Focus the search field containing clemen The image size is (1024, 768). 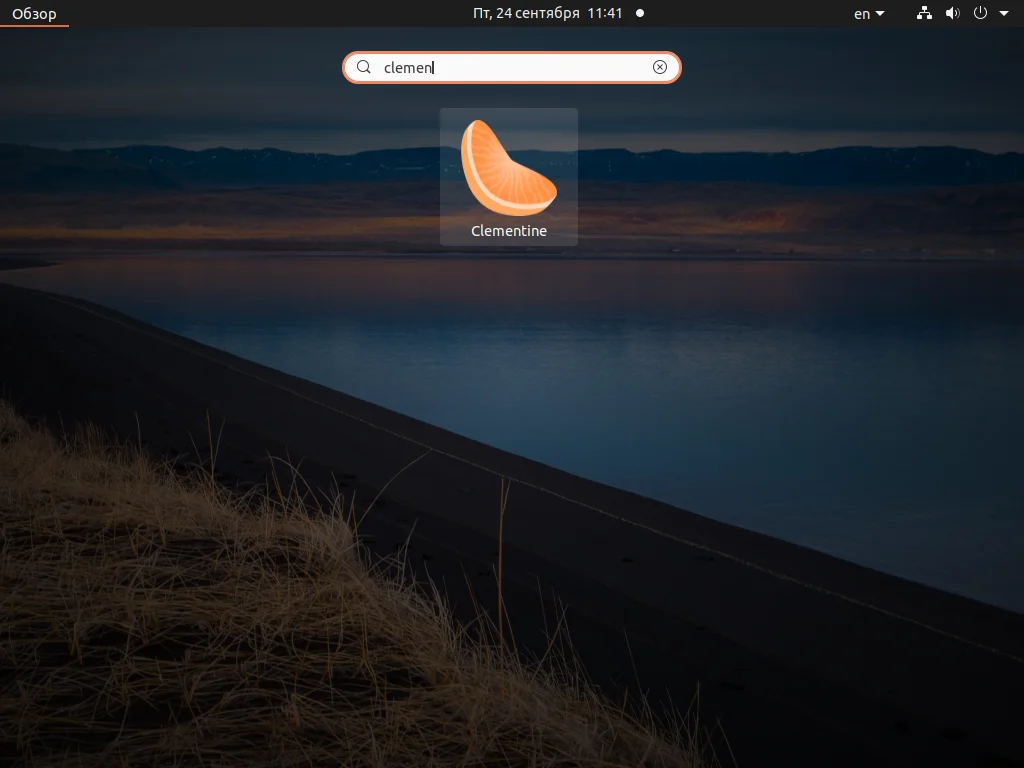[x=512, y=67]
